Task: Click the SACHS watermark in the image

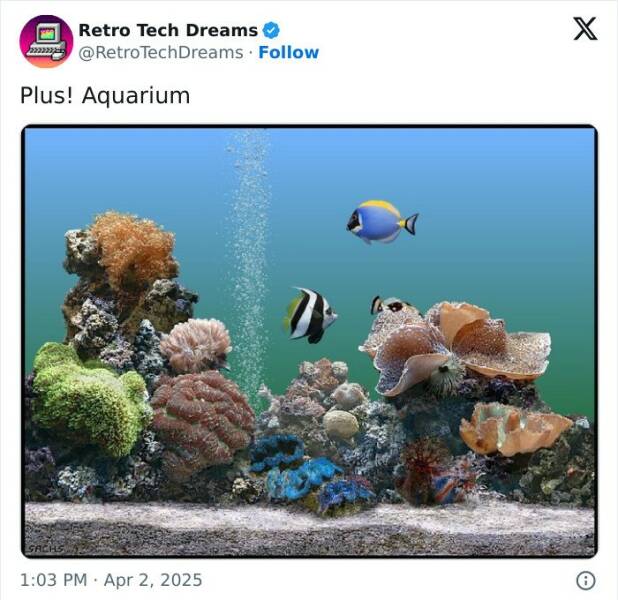Action: pos(46,549)
